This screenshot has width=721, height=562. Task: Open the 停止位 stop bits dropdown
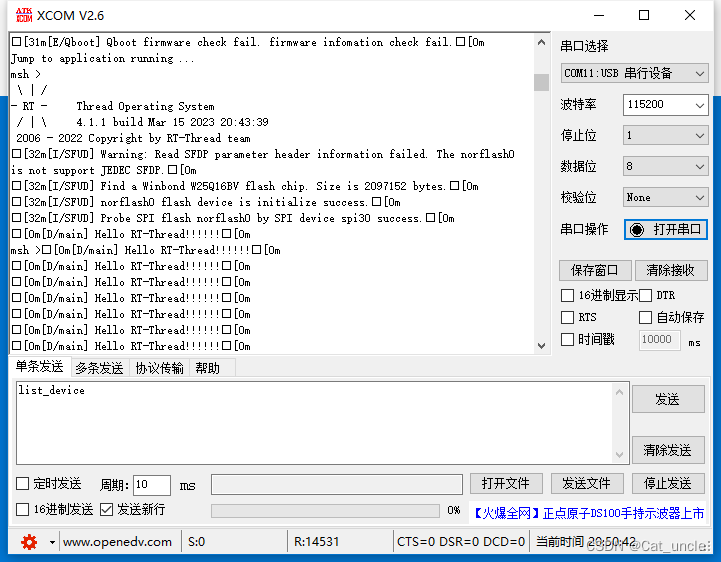tap(665, 135)
